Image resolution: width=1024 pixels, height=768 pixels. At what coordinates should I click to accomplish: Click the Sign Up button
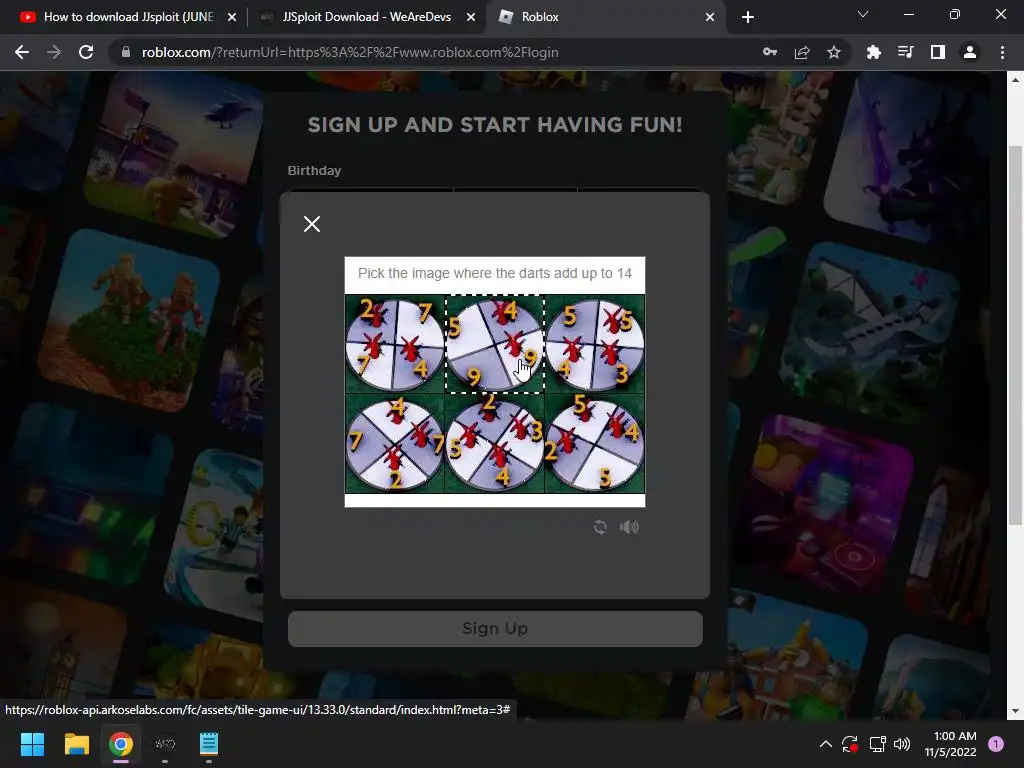pos(495,629)
